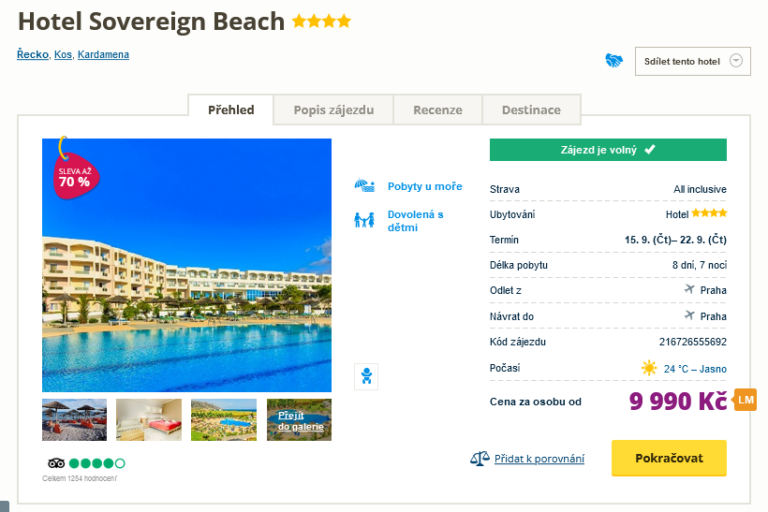The image size is (768, 512).
Task: Open the hotel room thumbnail
Action: pyautogui.click(x=149, y=420)
